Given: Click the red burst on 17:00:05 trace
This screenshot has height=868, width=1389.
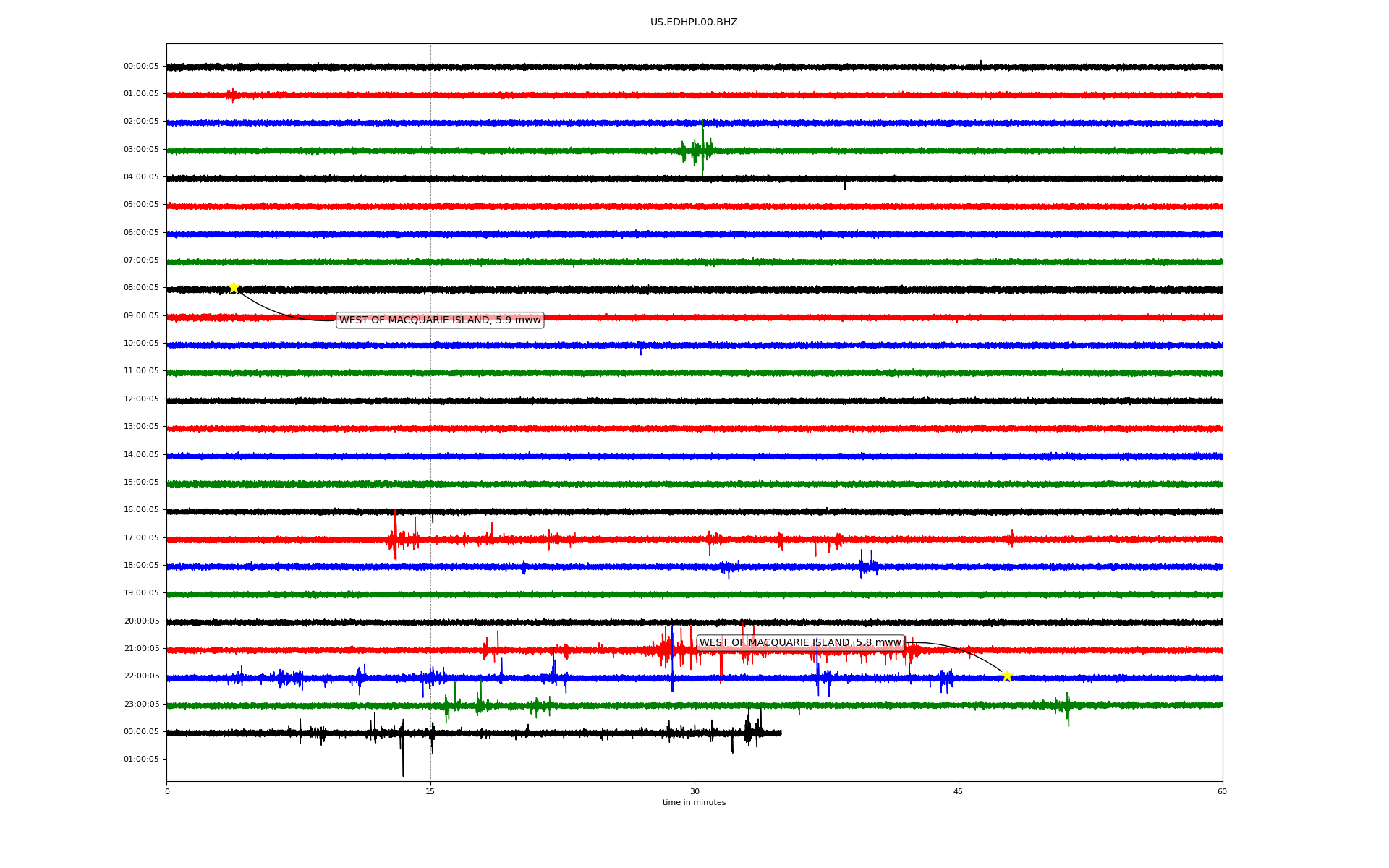Looking at the screenshot, I should click(395, 538).
